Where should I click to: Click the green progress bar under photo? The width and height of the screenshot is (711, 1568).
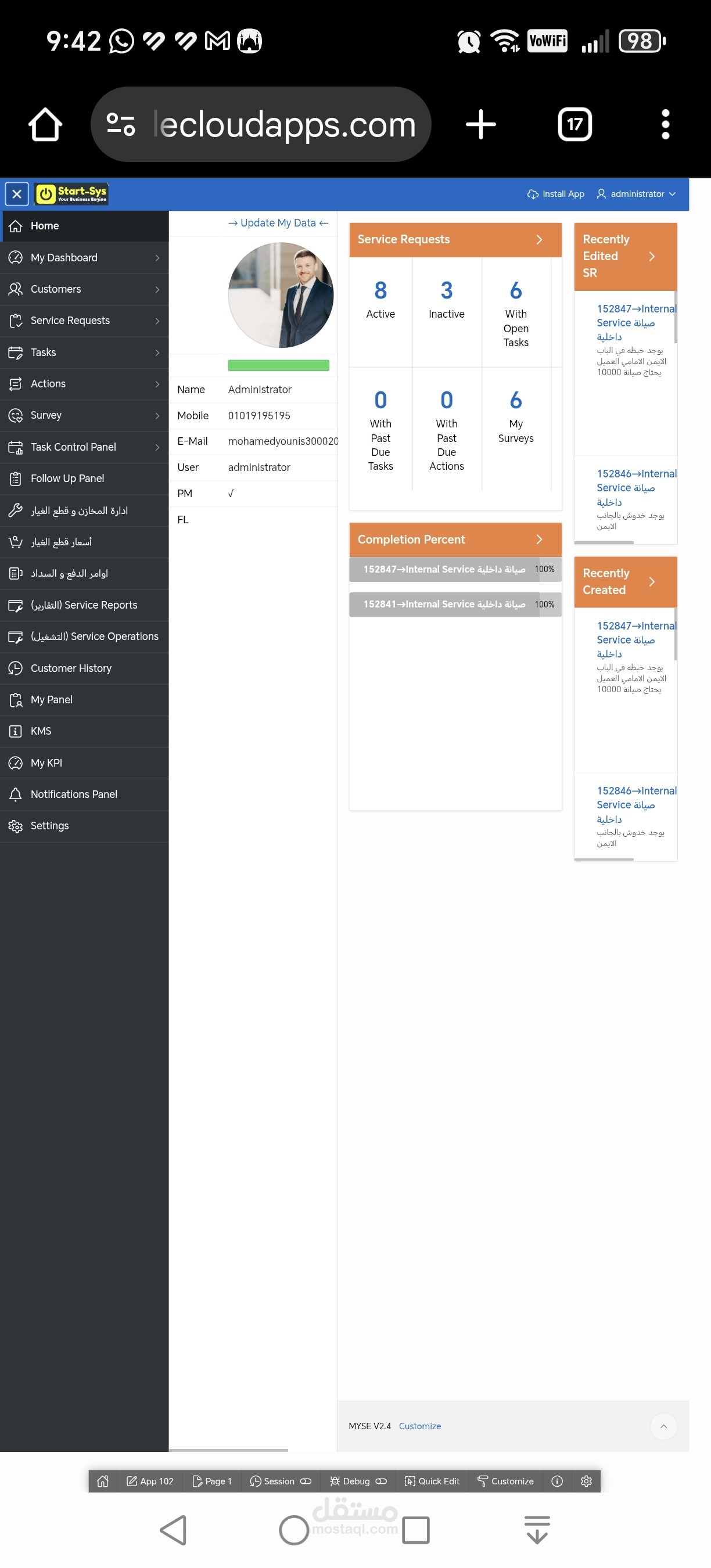[x=278, y=365]
